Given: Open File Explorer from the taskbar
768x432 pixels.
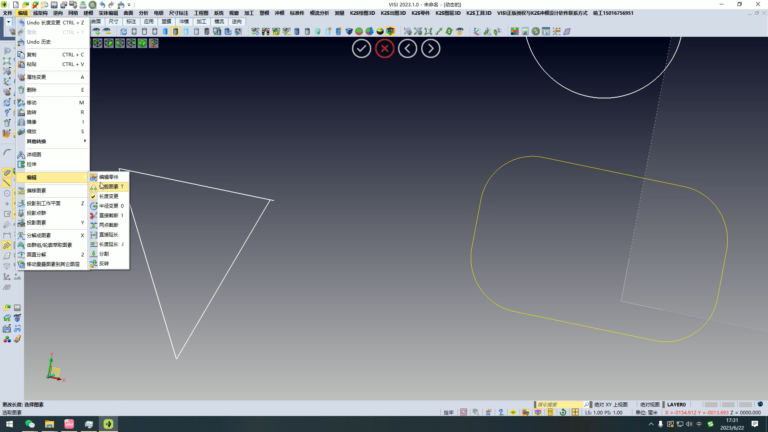Looking at the screenshot, I should click(x=49, y=424).
